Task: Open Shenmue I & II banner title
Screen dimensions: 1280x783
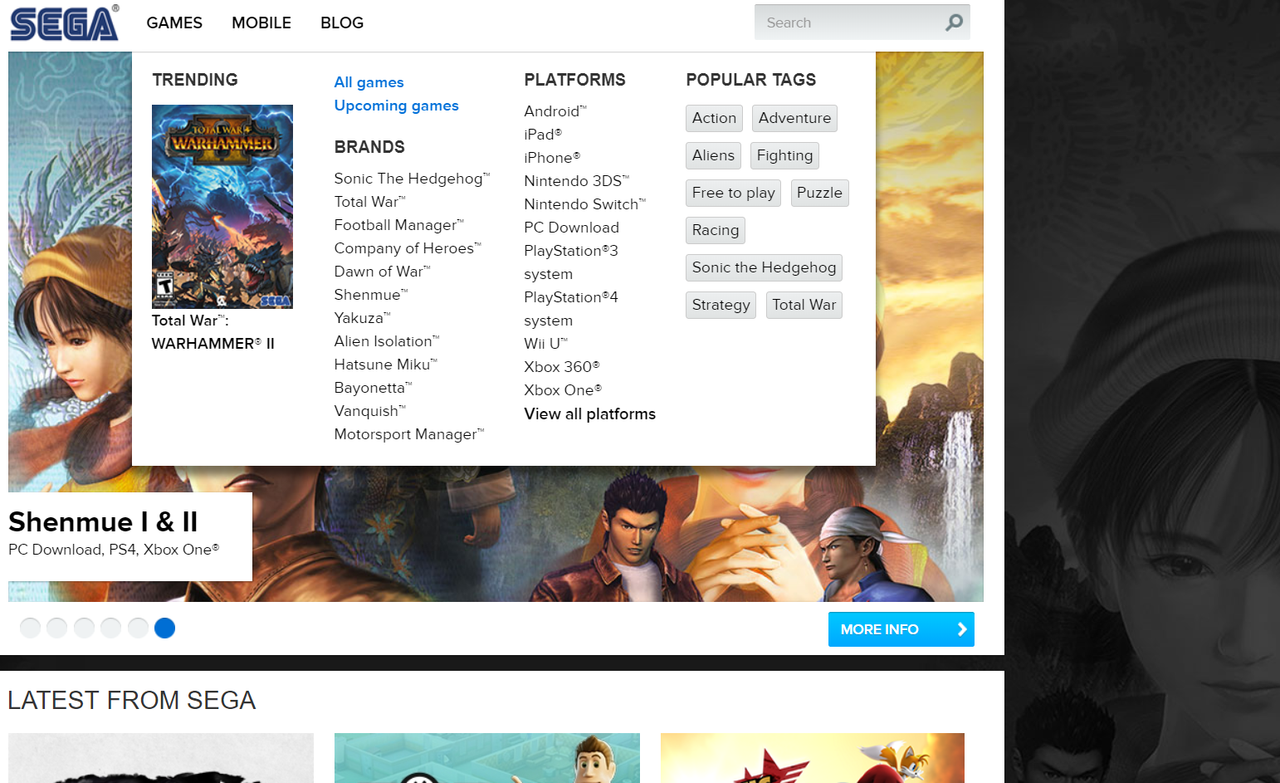Action: click(x=103, y=521)
